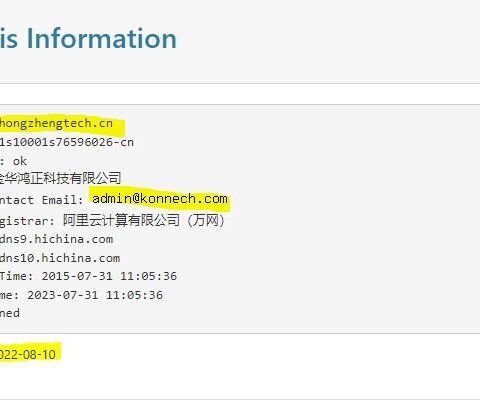480x402 pixels.
Task: Click the 11:05:36 time on the registration line
Action: click(149, 276)
